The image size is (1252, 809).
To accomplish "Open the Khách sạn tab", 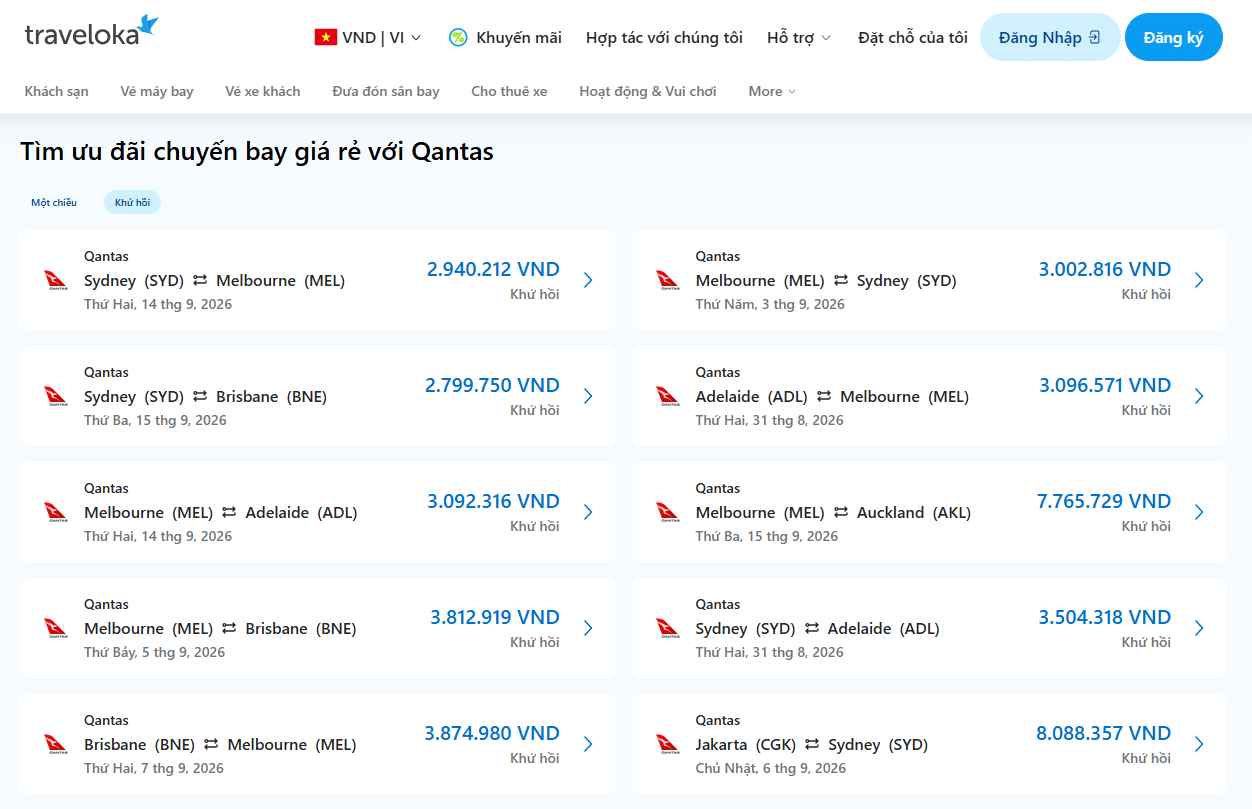I will tap(57, 91).
